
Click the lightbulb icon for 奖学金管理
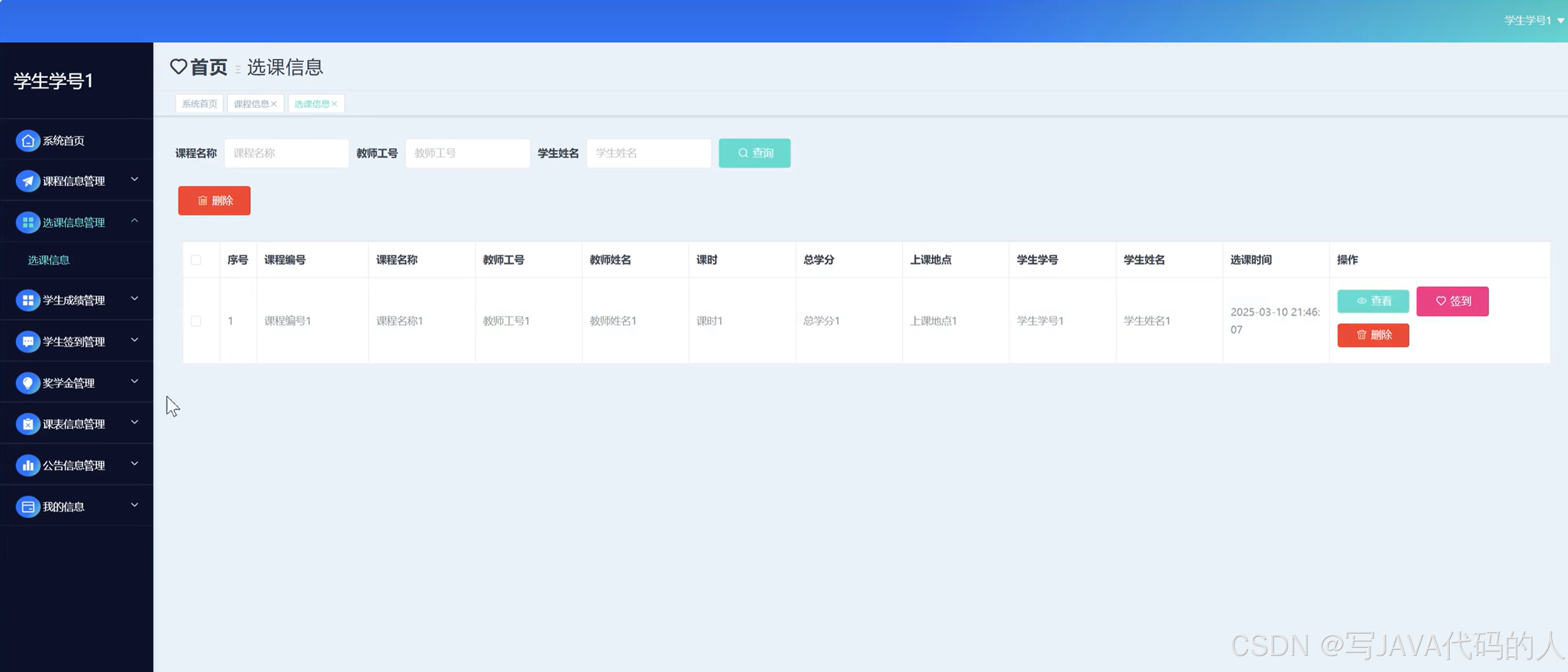pyautogui.click(x=27, y=382)
